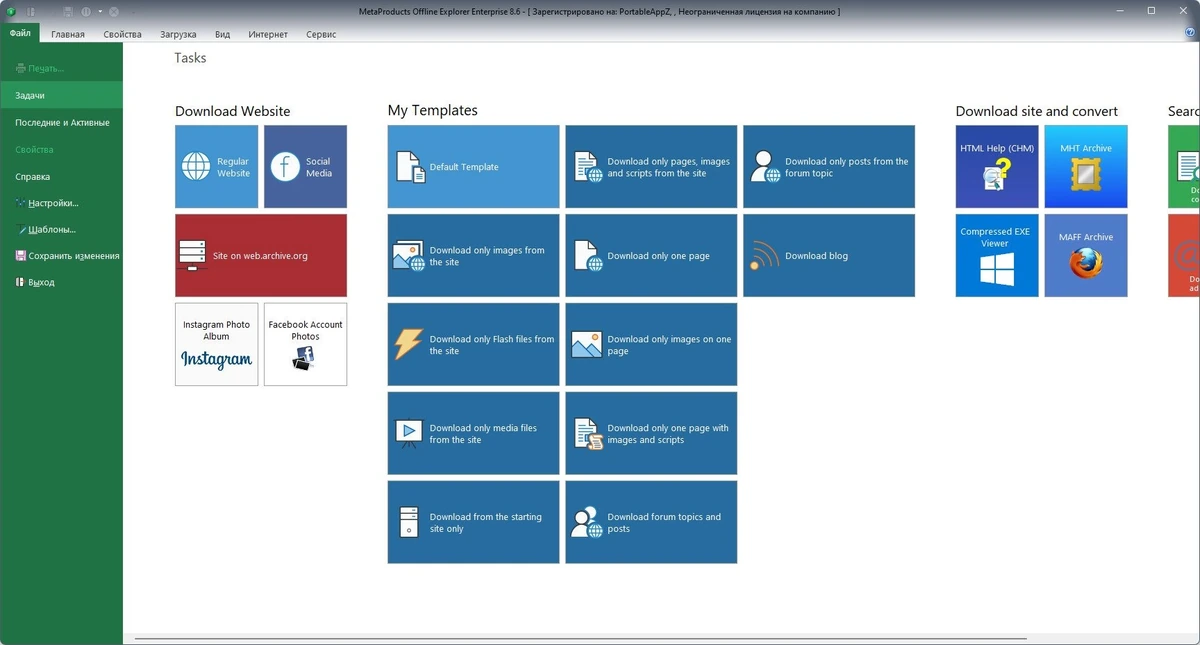This screenshot has width=1200, height=645.
Task: Click Сохранить изменения in the sidebar
Action: click(x=61, y=256)
